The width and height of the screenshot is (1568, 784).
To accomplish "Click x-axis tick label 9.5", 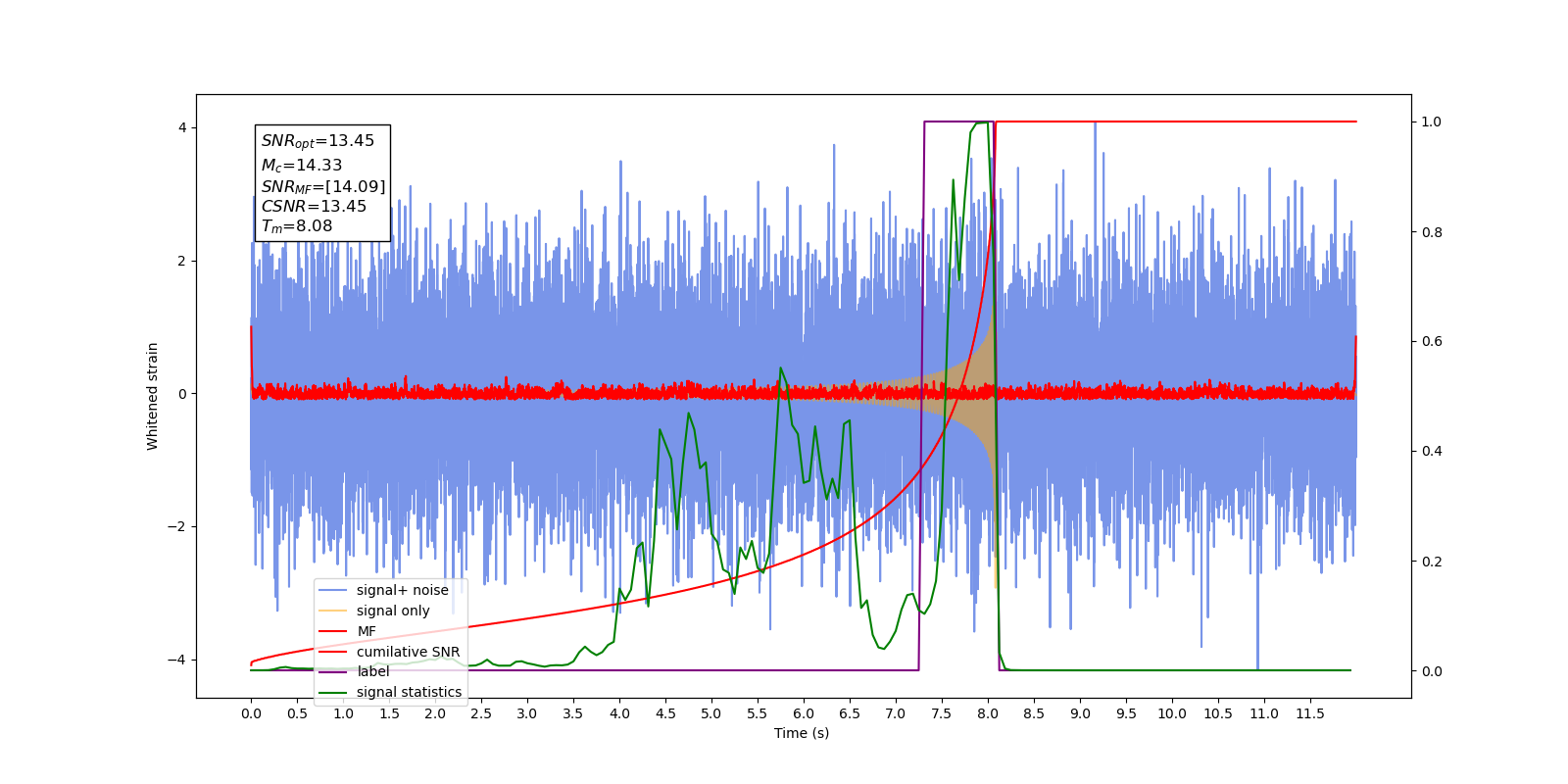I will coord(1126,713).
